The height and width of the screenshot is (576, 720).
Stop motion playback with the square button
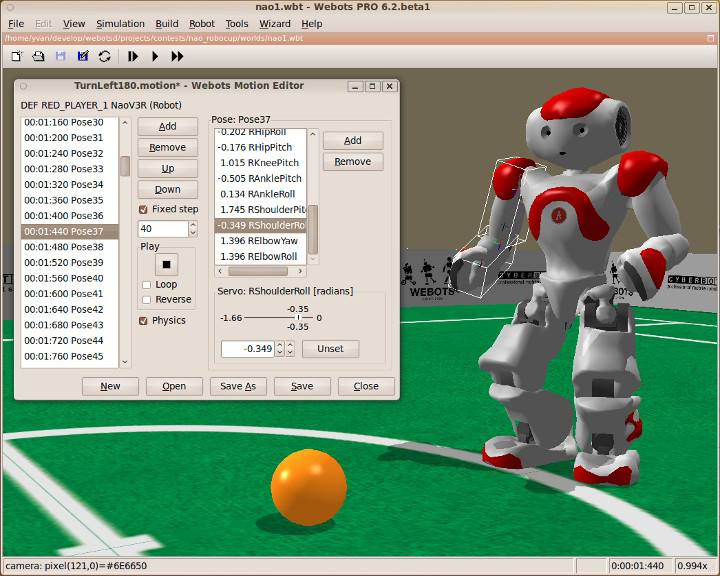coord(166,264)
